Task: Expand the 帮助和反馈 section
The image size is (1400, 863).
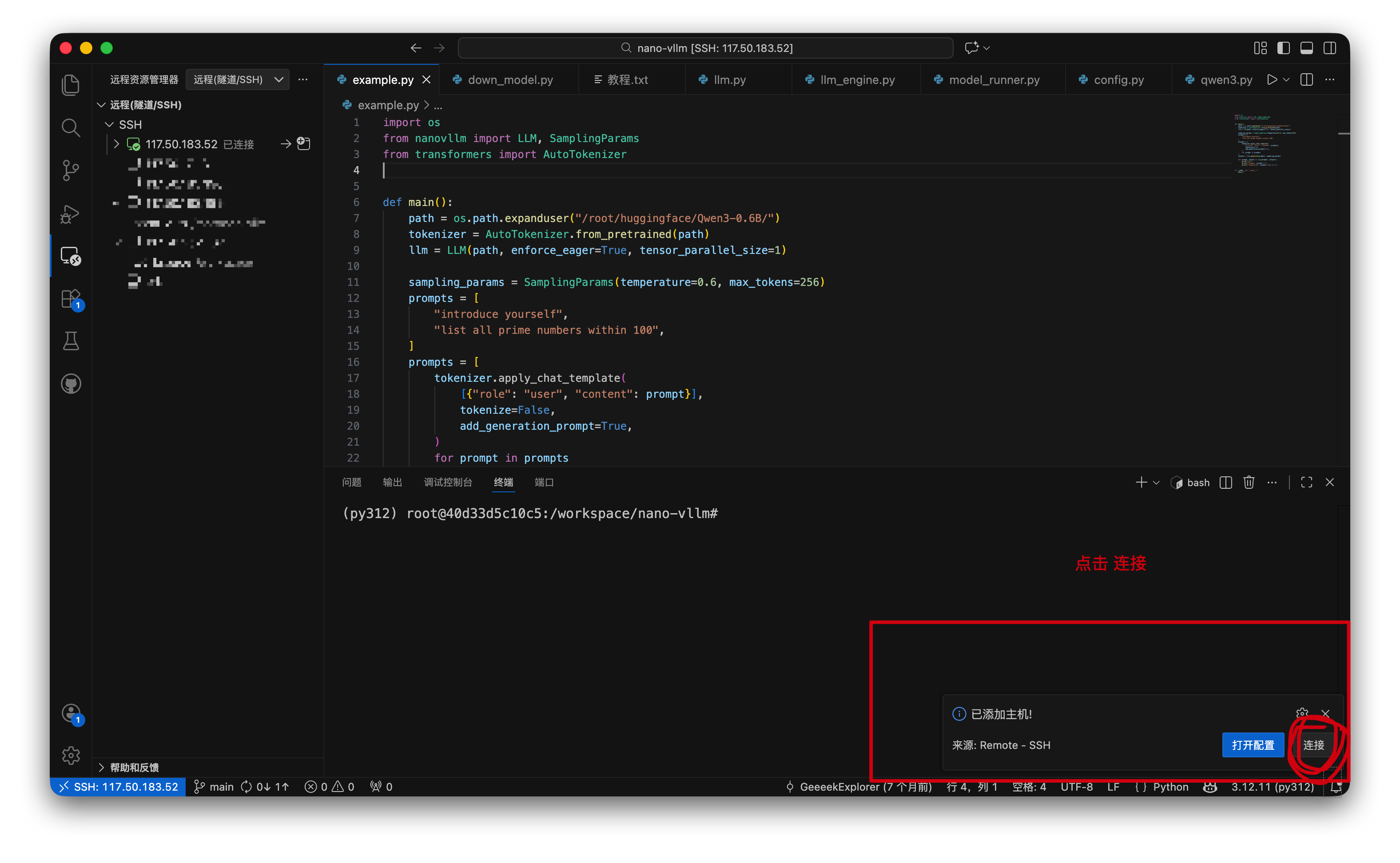Action: 134,767
